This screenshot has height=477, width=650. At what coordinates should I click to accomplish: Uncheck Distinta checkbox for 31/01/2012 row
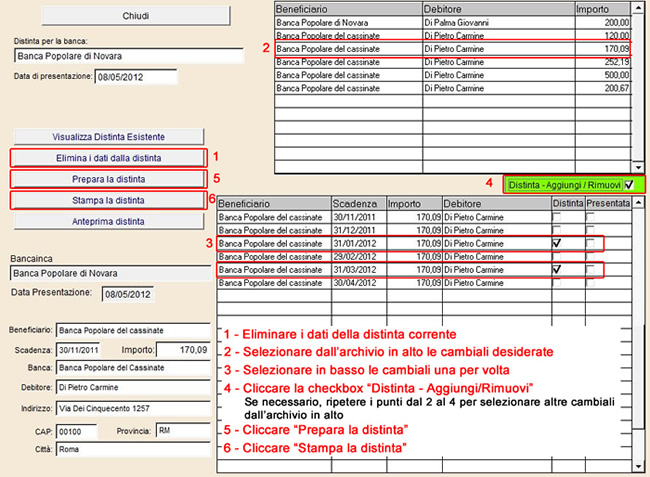pyautogui.click(x=557, y=243)
